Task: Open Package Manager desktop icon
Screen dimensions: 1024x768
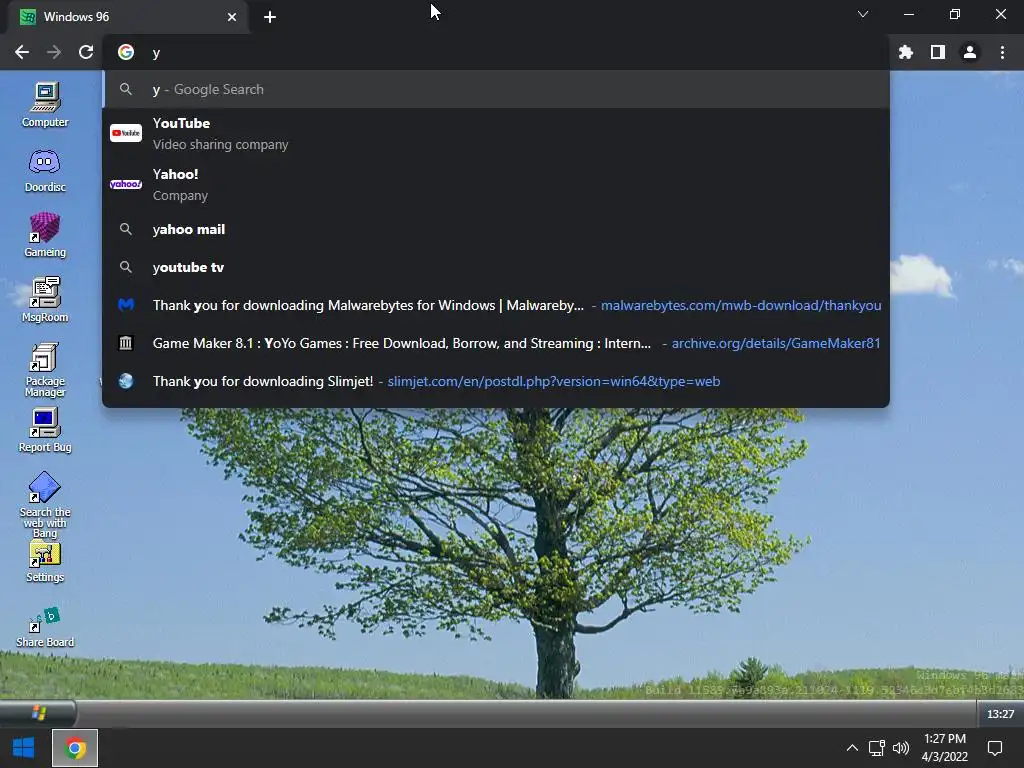Action: click(x=45, y=369)
